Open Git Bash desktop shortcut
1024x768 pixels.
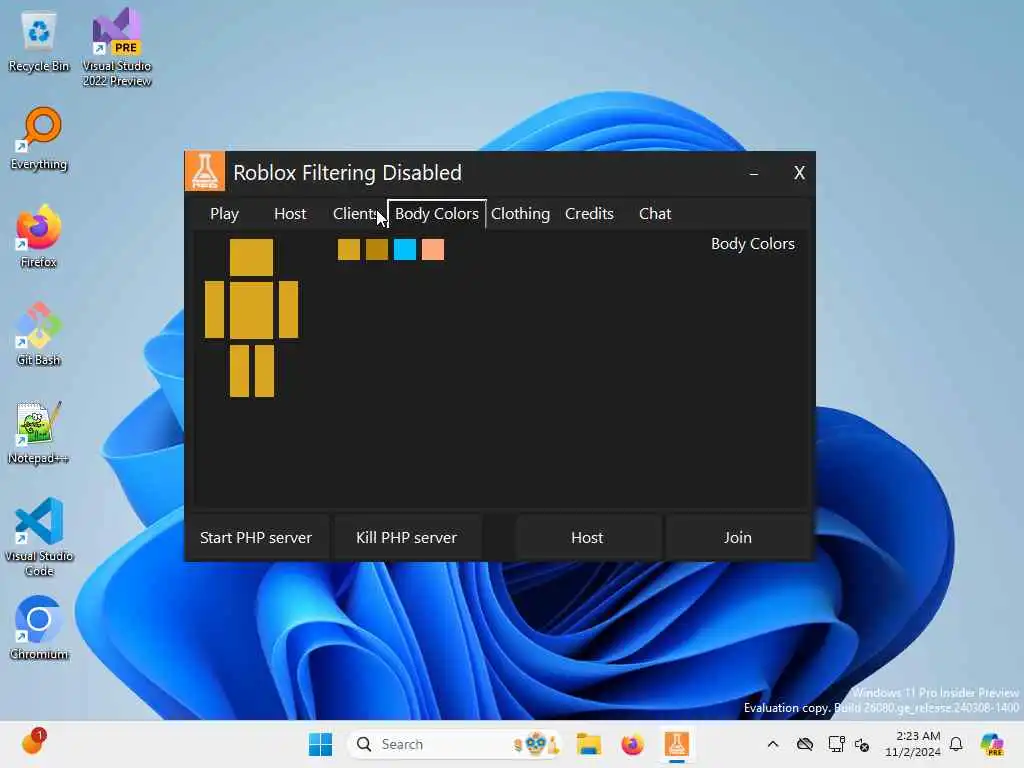39,334
